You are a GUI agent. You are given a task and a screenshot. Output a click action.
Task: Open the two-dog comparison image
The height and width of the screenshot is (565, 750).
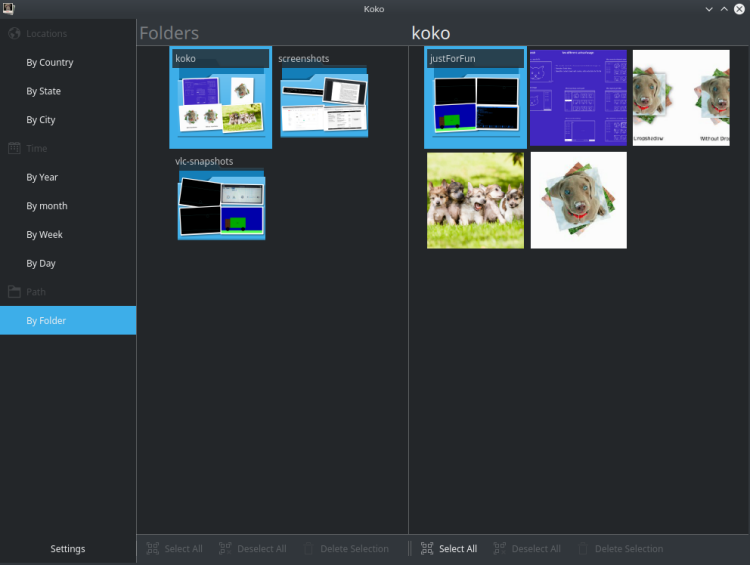681,98
